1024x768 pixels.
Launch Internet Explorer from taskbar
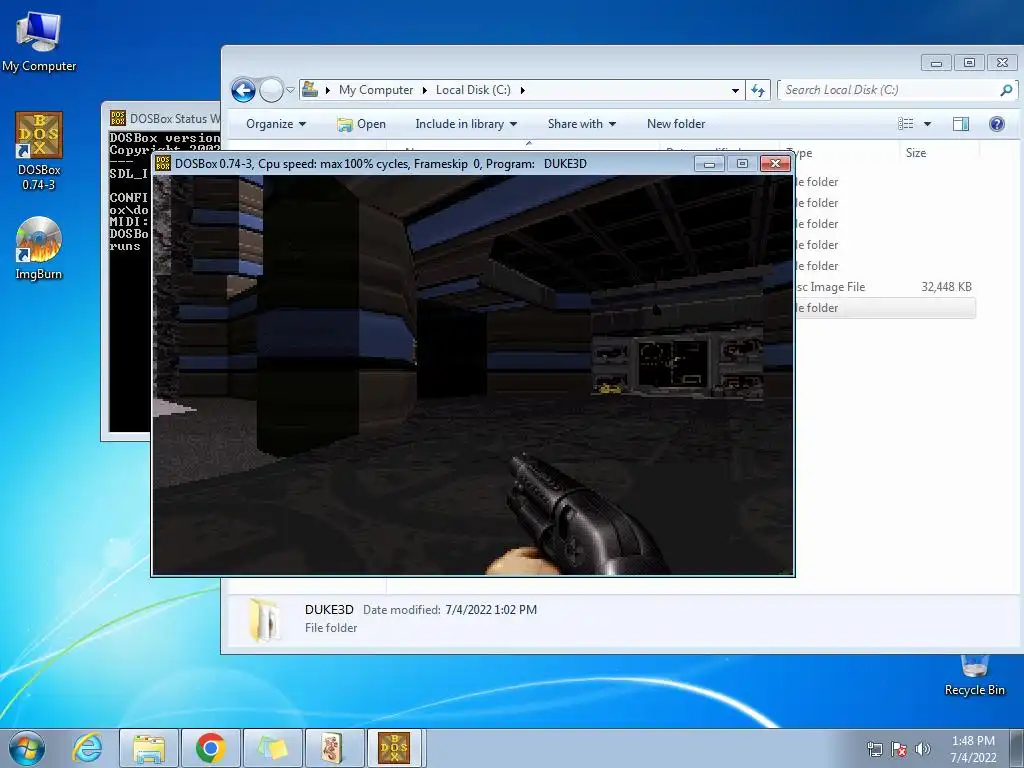88,748
